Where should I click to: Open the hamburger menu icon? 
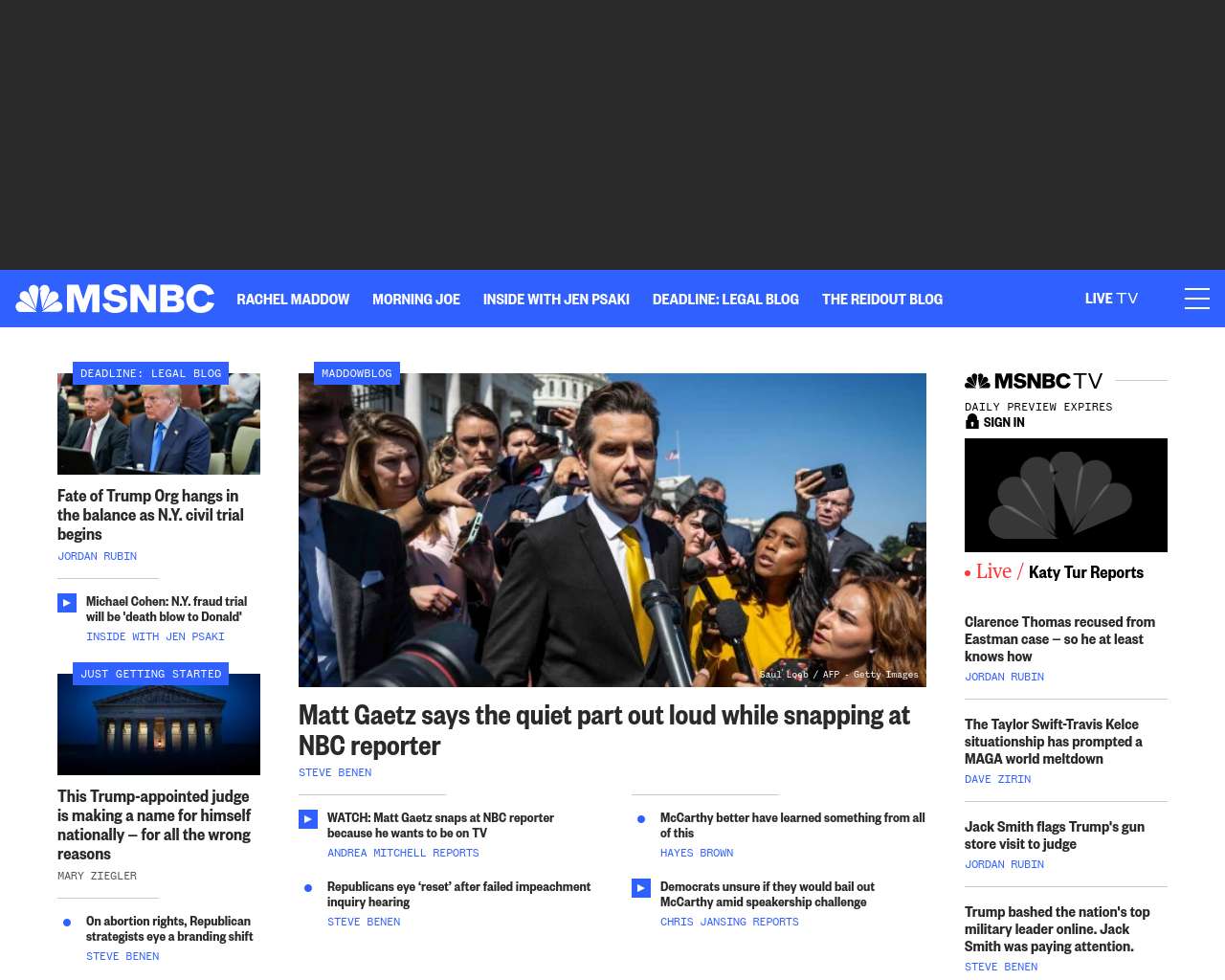pos(1197,299)
